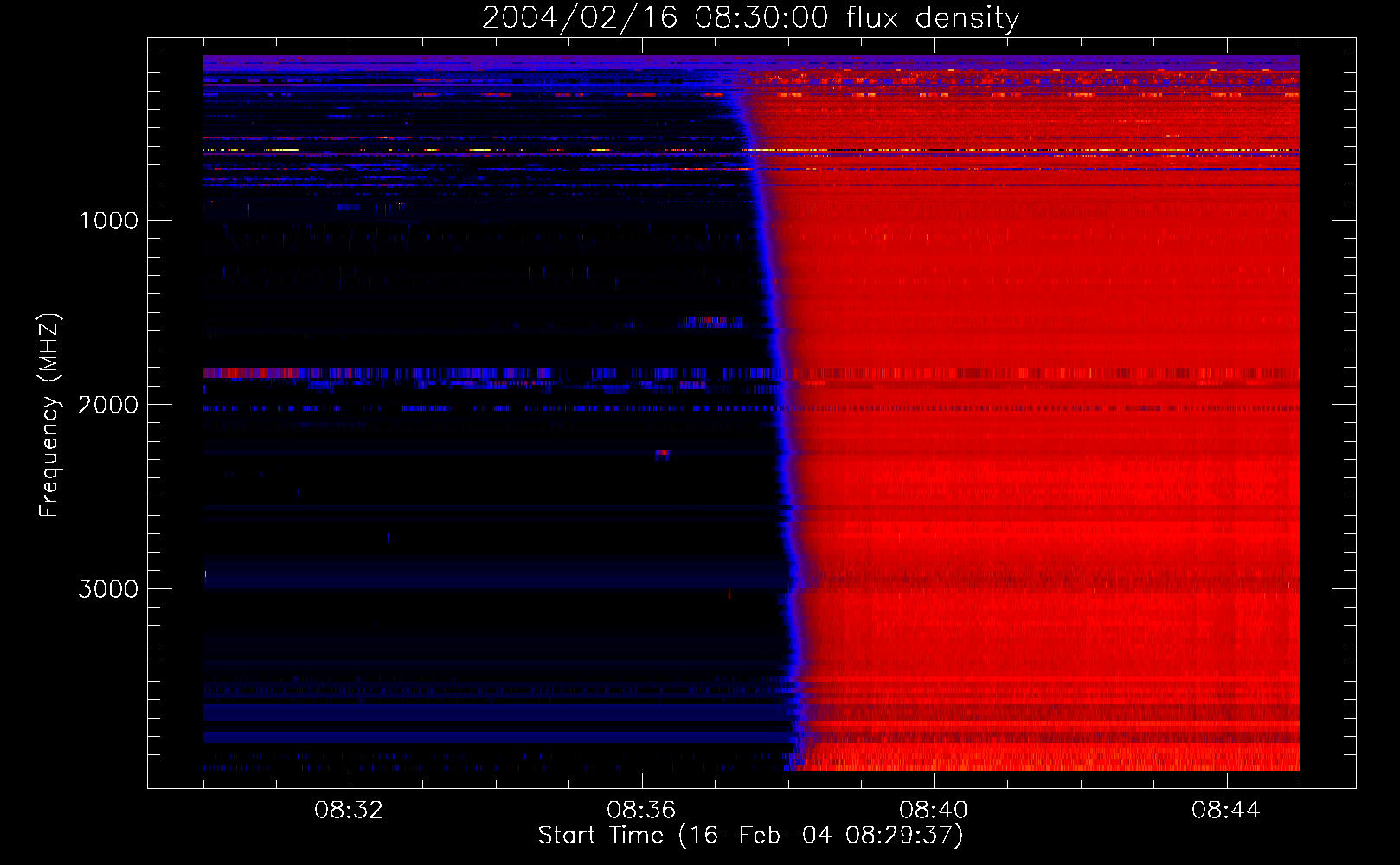Screen dimensions: 1400x865
Task: Click the 08:44 time tick label
Action: click(1226, 811)
